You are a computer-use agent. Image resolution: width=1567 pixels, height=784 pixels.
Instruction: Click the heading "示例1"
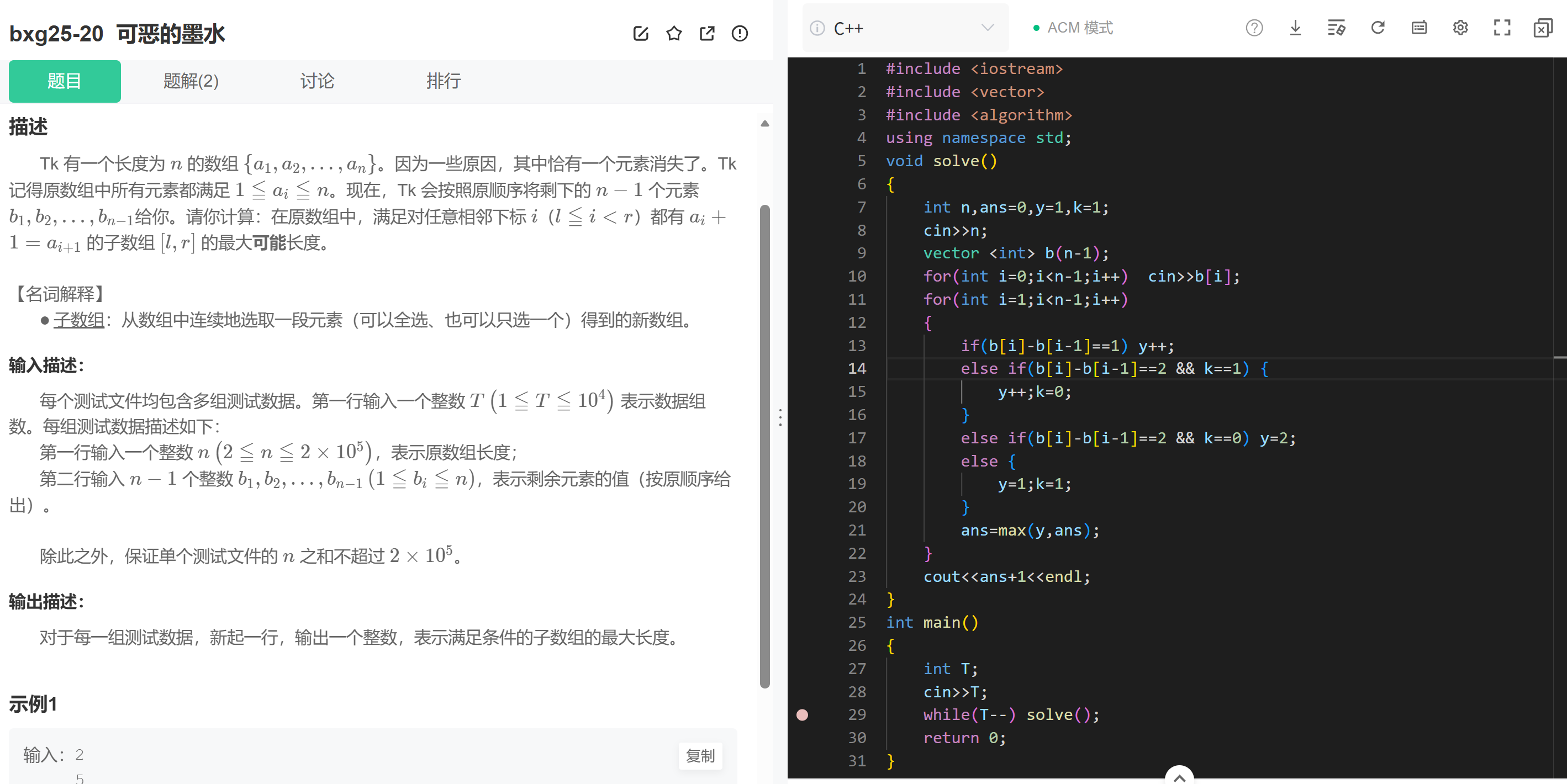(x=33, y=704)
